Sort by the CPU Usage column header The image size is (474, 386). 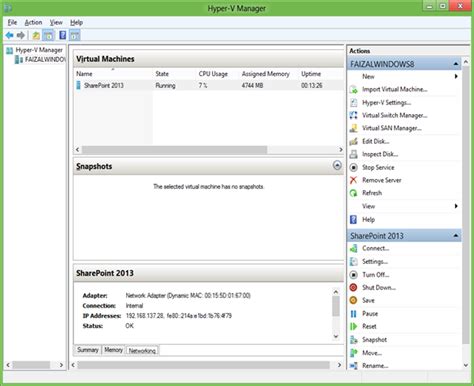point(213,74)
